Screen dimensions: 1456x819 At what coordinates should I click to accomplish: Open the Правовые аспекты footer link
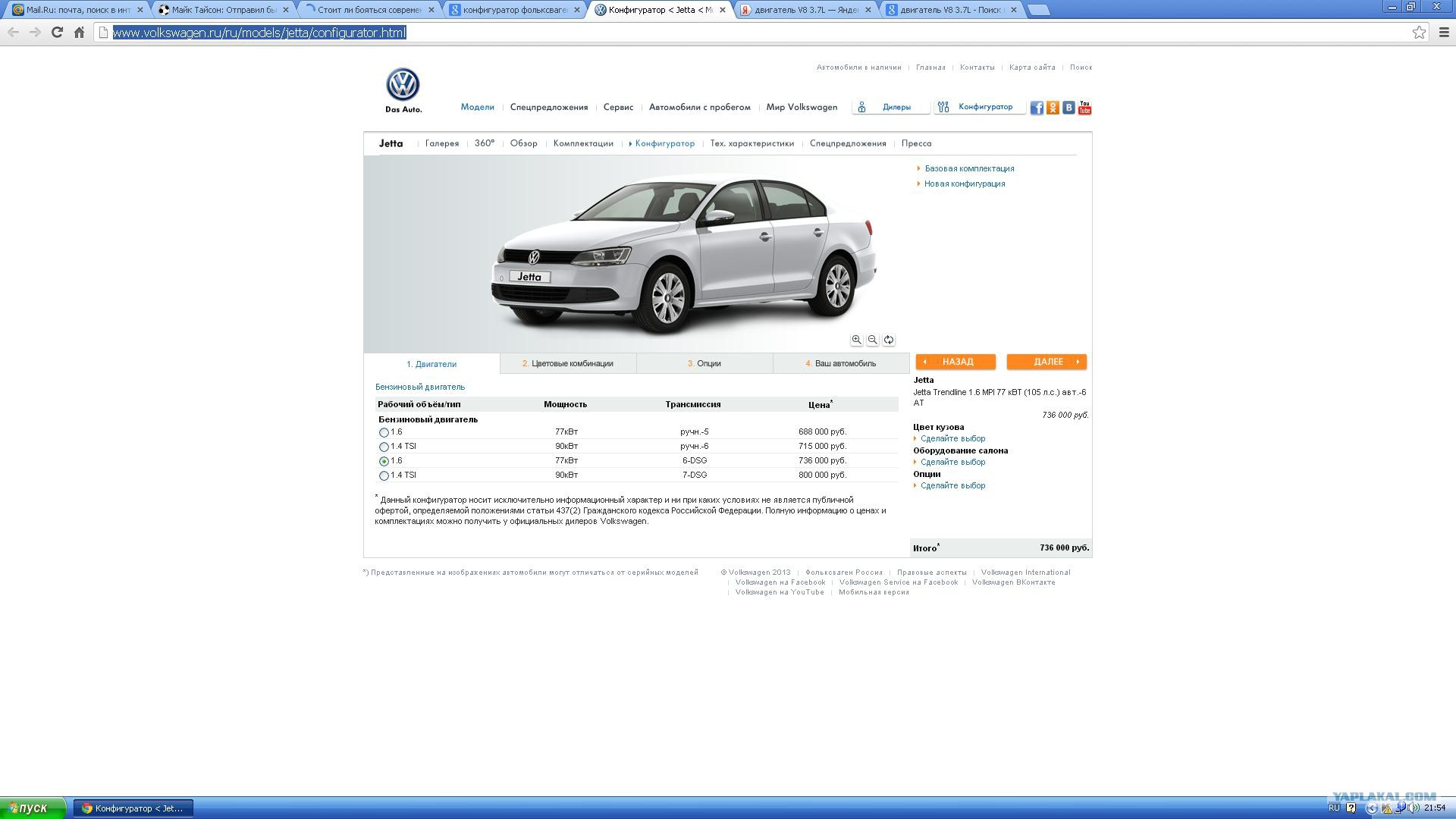click(x=932, y=573)
